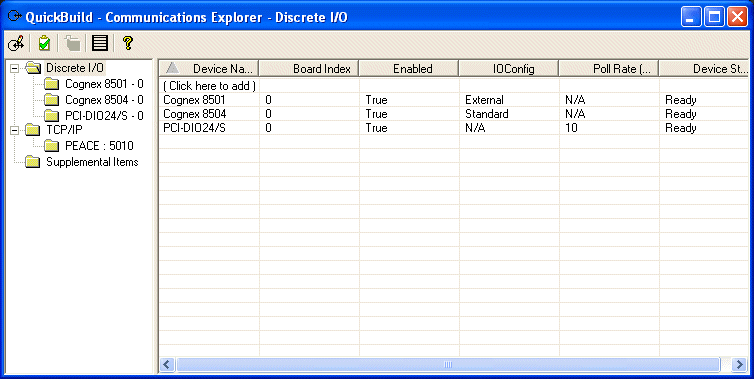Click the open folder icon beside Discrete I/O

coord(33,68)
